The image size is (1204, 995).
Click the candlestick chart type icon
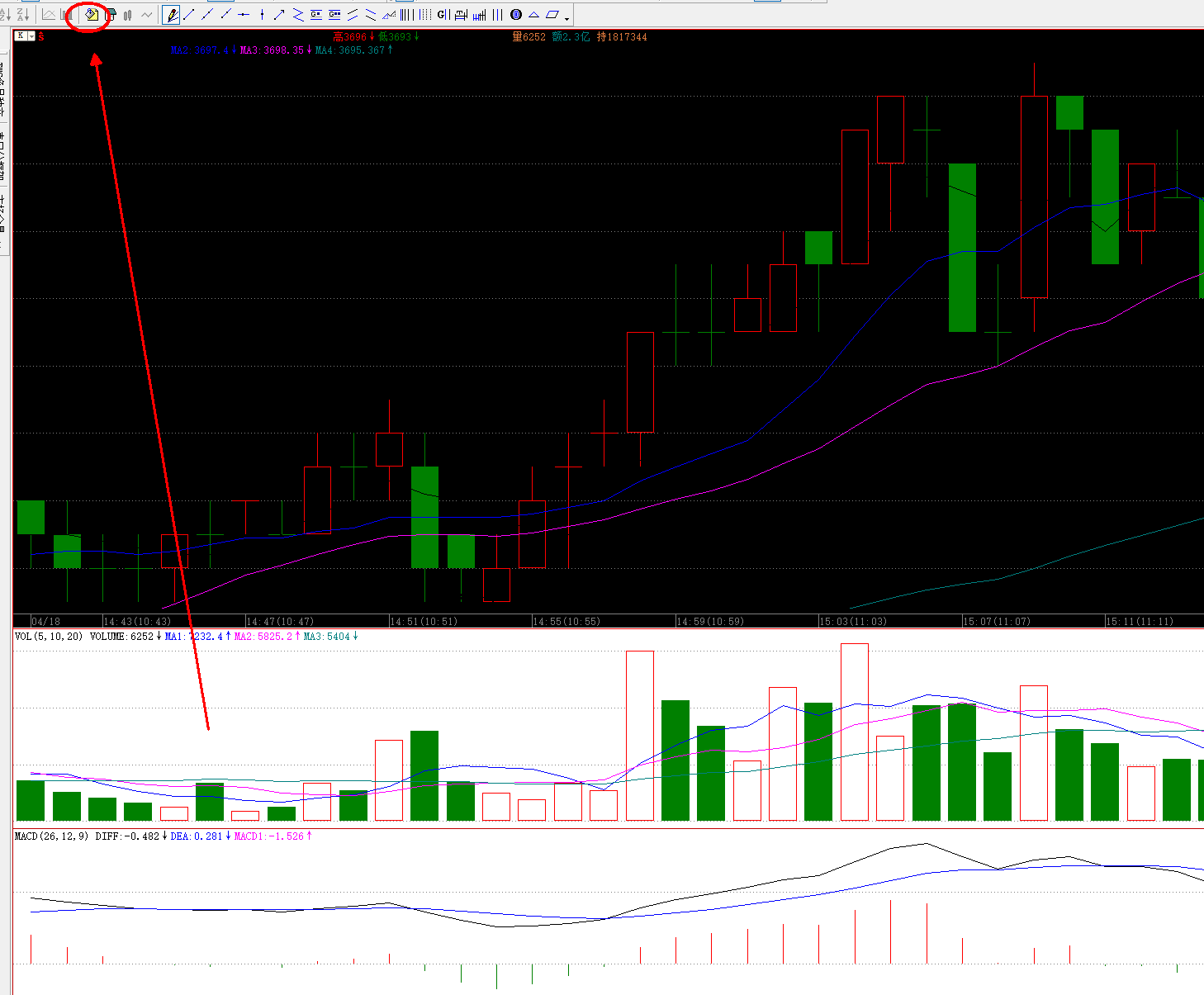(128, 15)
